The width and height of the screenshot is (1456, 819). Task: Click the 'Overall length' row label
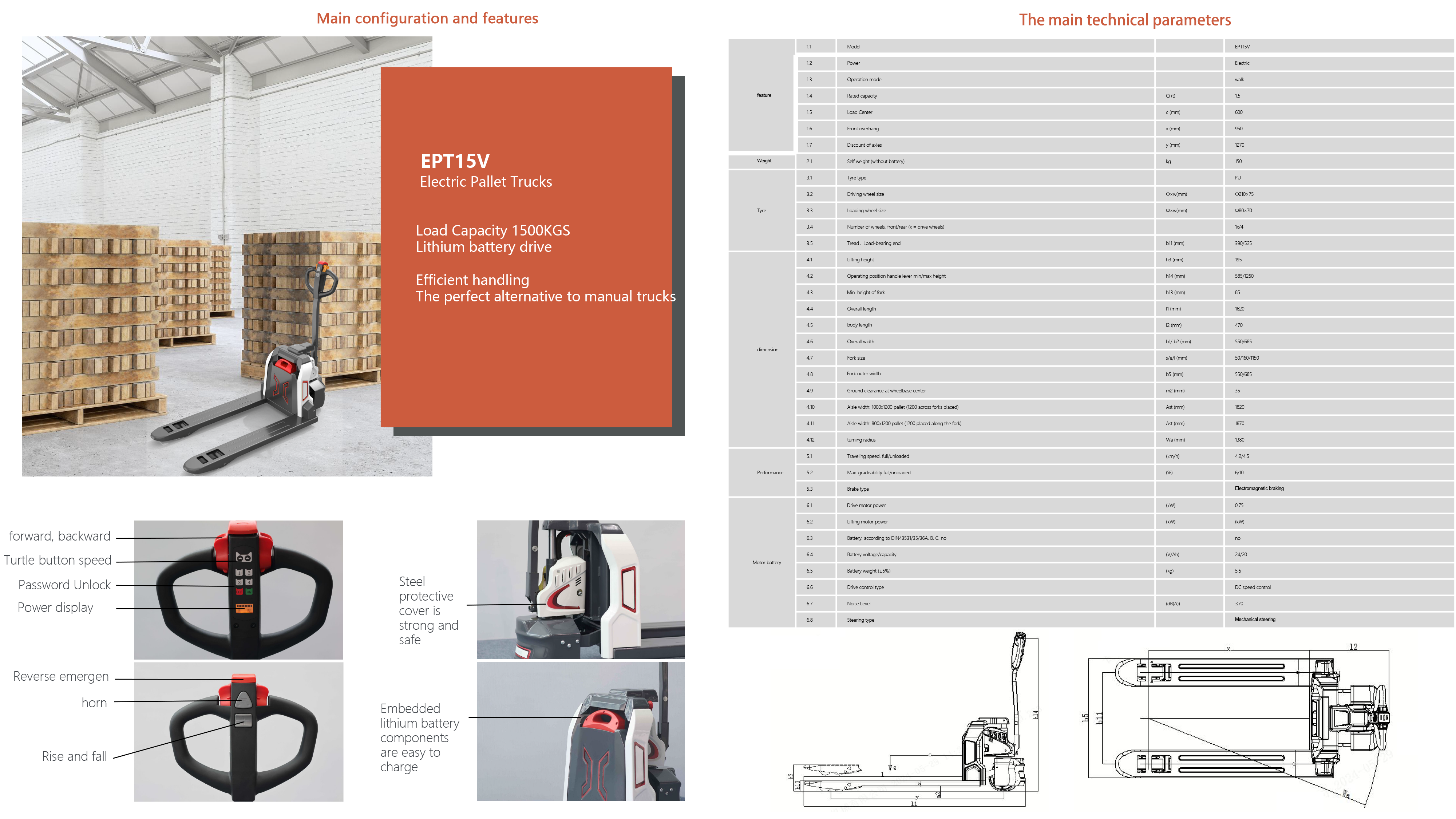pyautogui.click(x=861, y=309)
